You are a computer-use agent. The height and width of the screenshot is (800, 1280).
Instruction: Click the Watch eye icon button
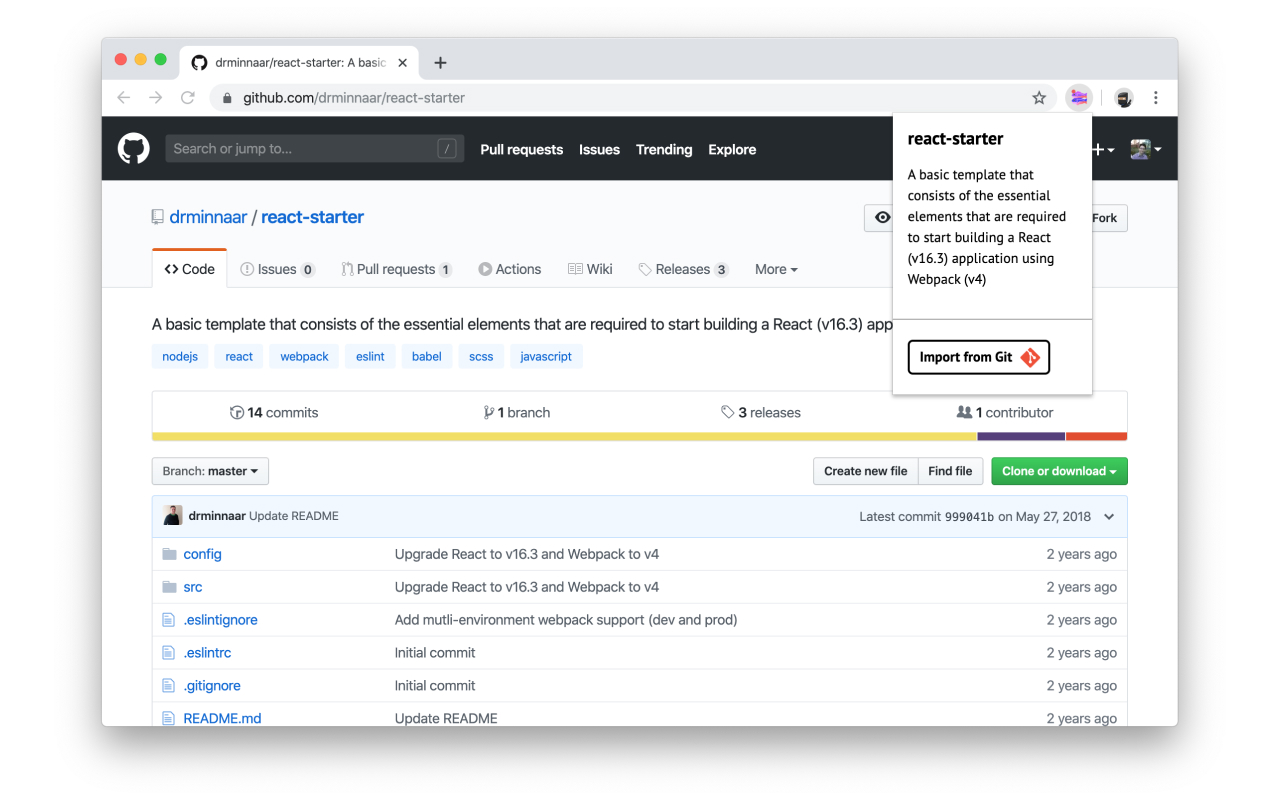(x=879, y=218)
